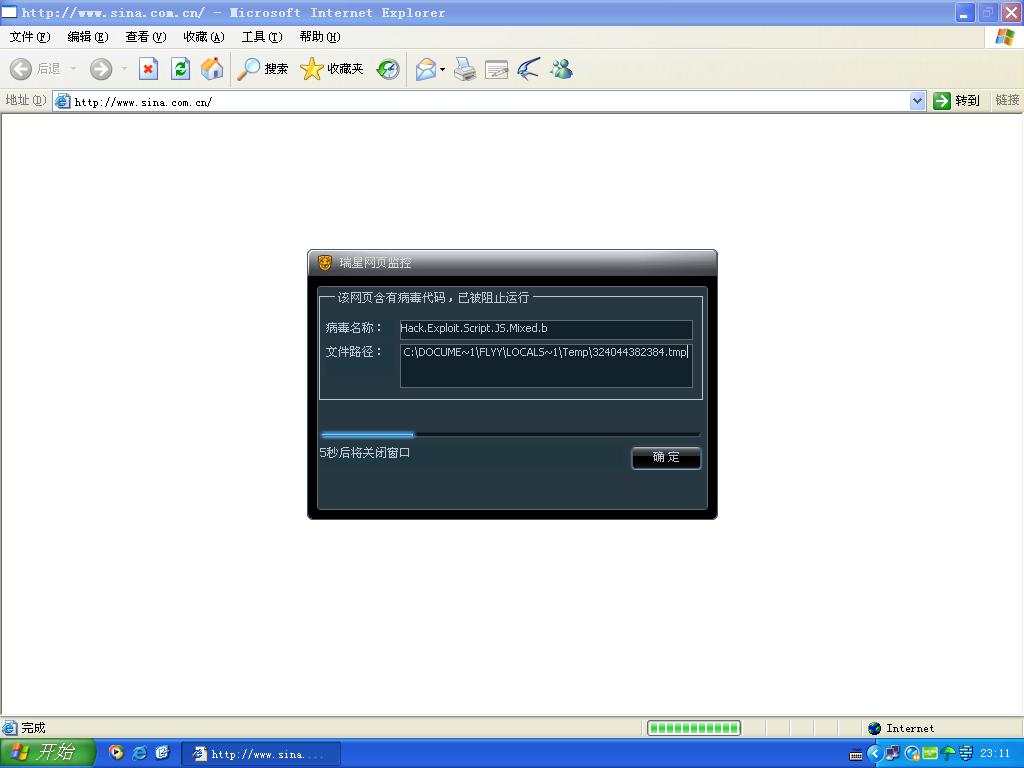Click the 转到 (Go) button

(957, 101)
